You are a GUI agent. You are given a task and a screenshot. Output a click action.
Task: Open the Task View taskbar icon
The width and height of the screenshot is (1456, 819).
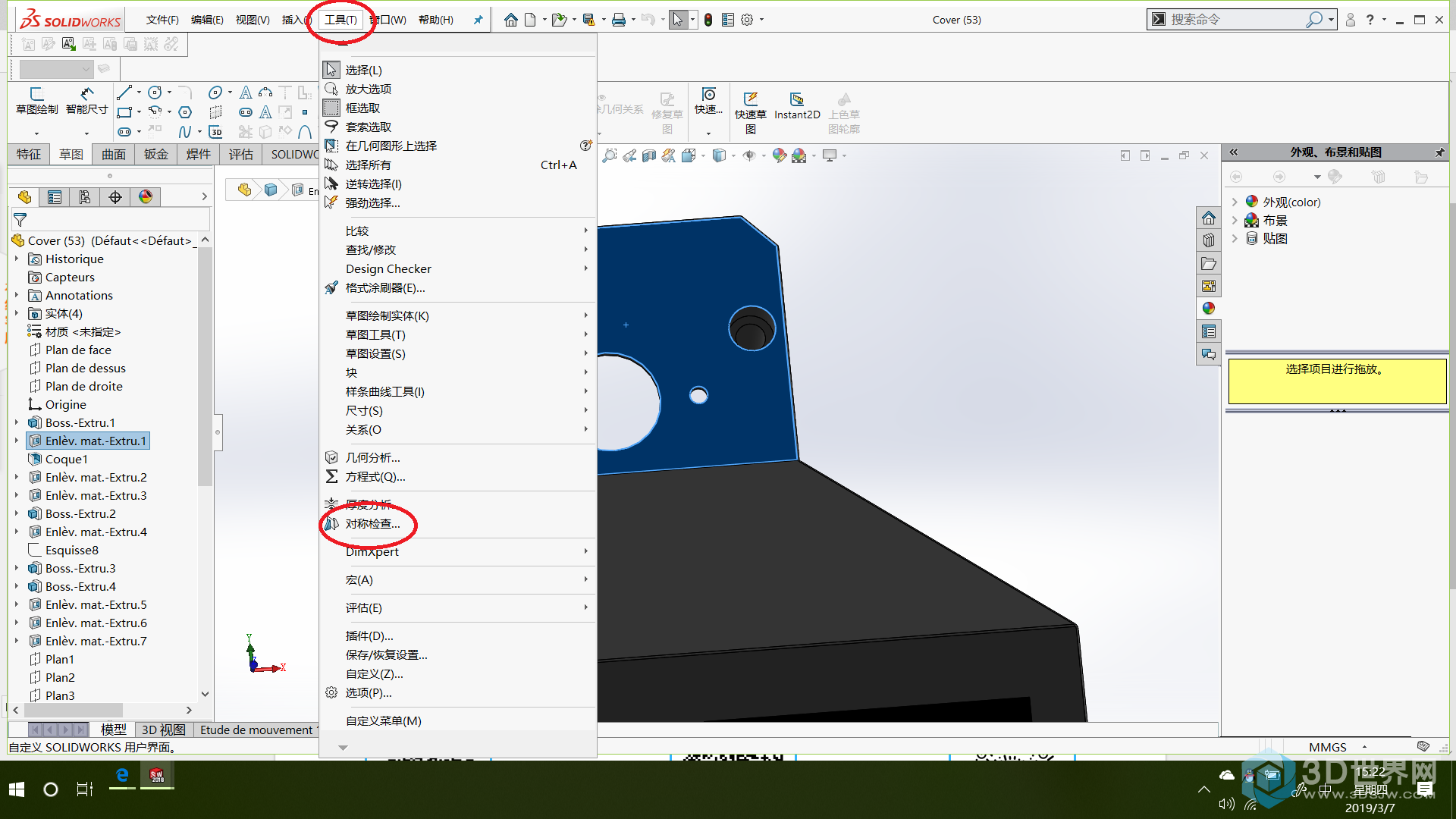pos(84,789)
